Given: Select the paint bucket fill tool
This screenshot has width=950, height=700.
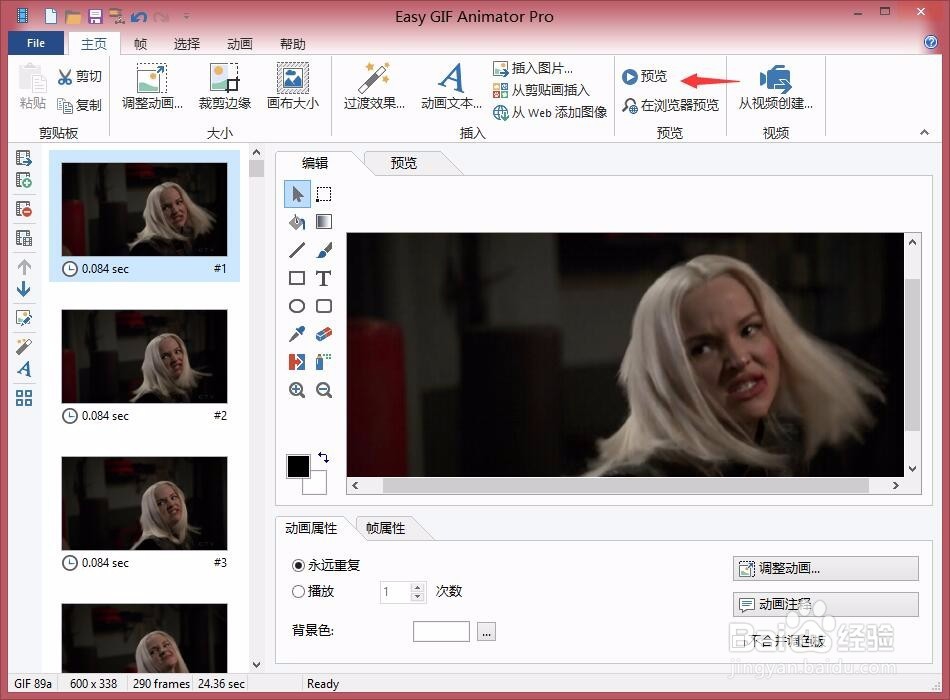Looking at the screenshot, I should 297,221.
